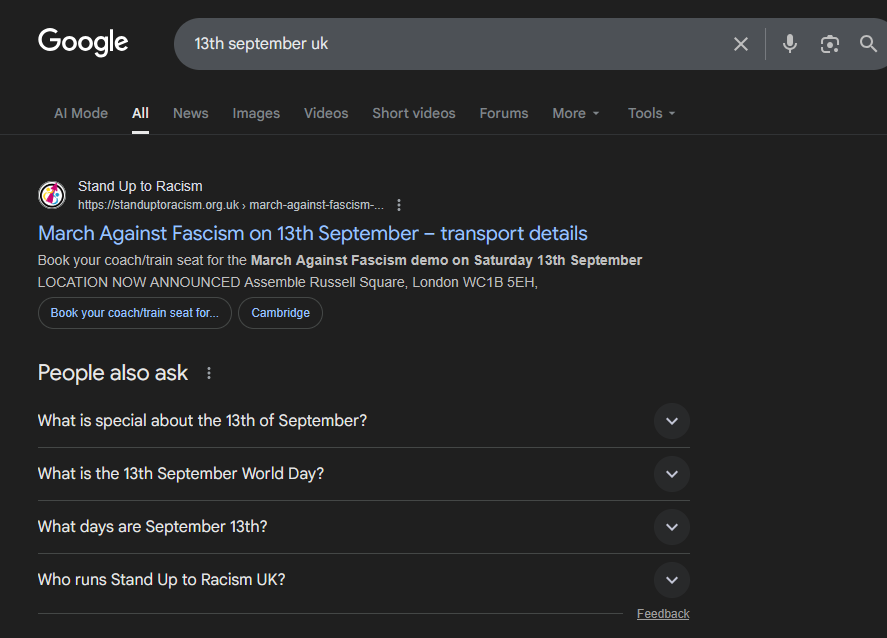Screen dimensions: 887x638
Task: Switch to AI Mode
Action: tap(81, 113)
